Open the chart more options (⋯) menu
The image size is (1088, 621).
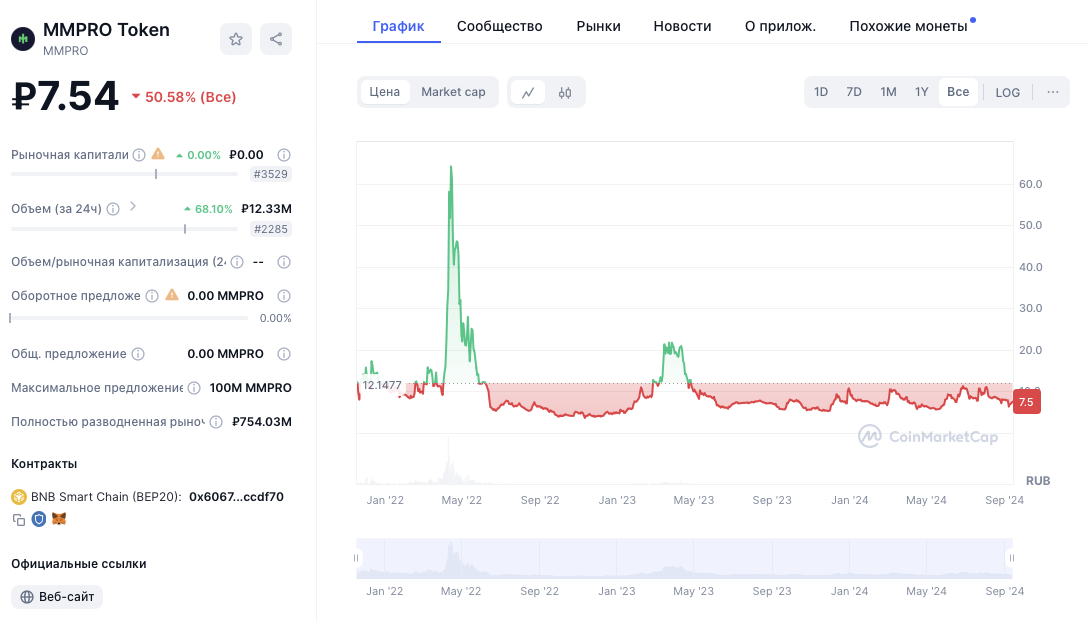[x=1053, y=92]
